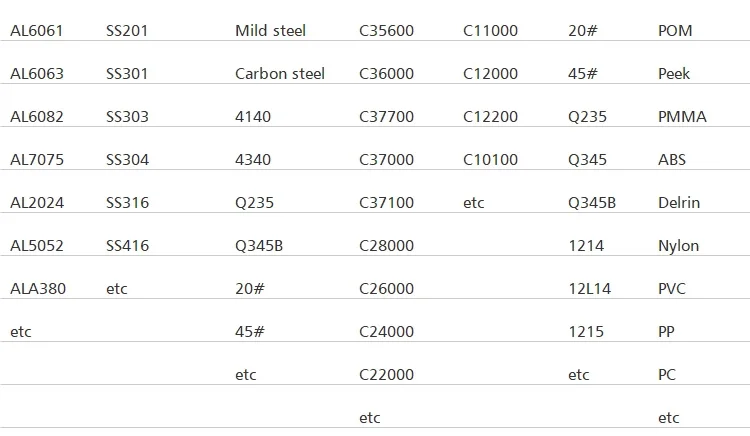750x436 pixels.
Task: Select the Peek material entry
Action: pos(674,74)
